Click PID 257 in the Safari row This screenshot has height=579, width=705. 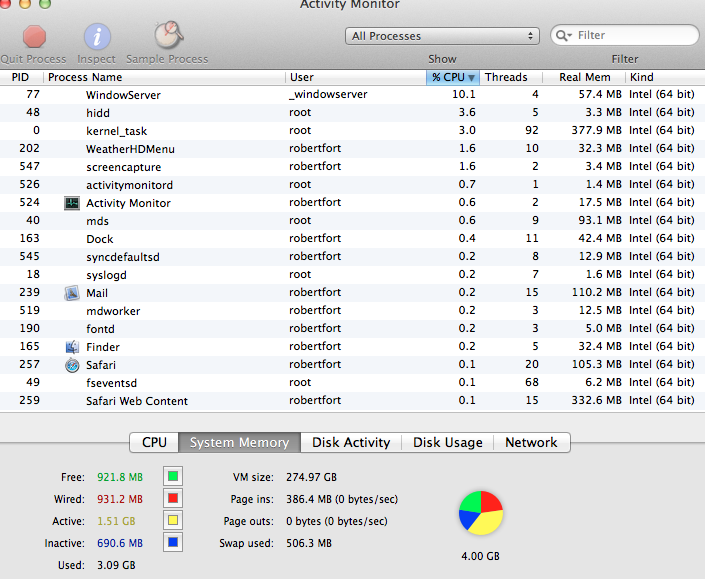point(29,364)
